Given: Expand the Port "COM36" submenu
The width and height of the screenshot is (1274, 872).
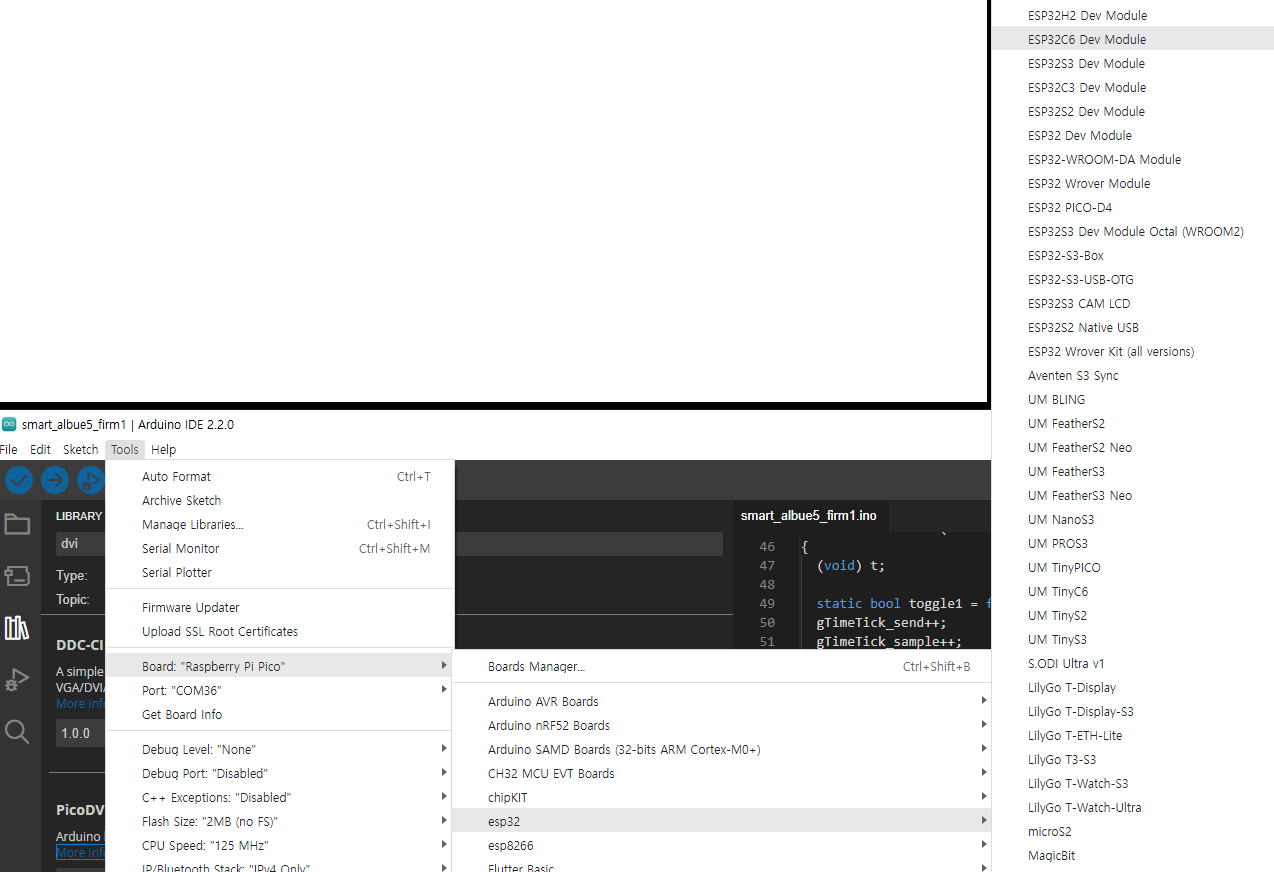Looking at the screenshot, I should (280, 691).
